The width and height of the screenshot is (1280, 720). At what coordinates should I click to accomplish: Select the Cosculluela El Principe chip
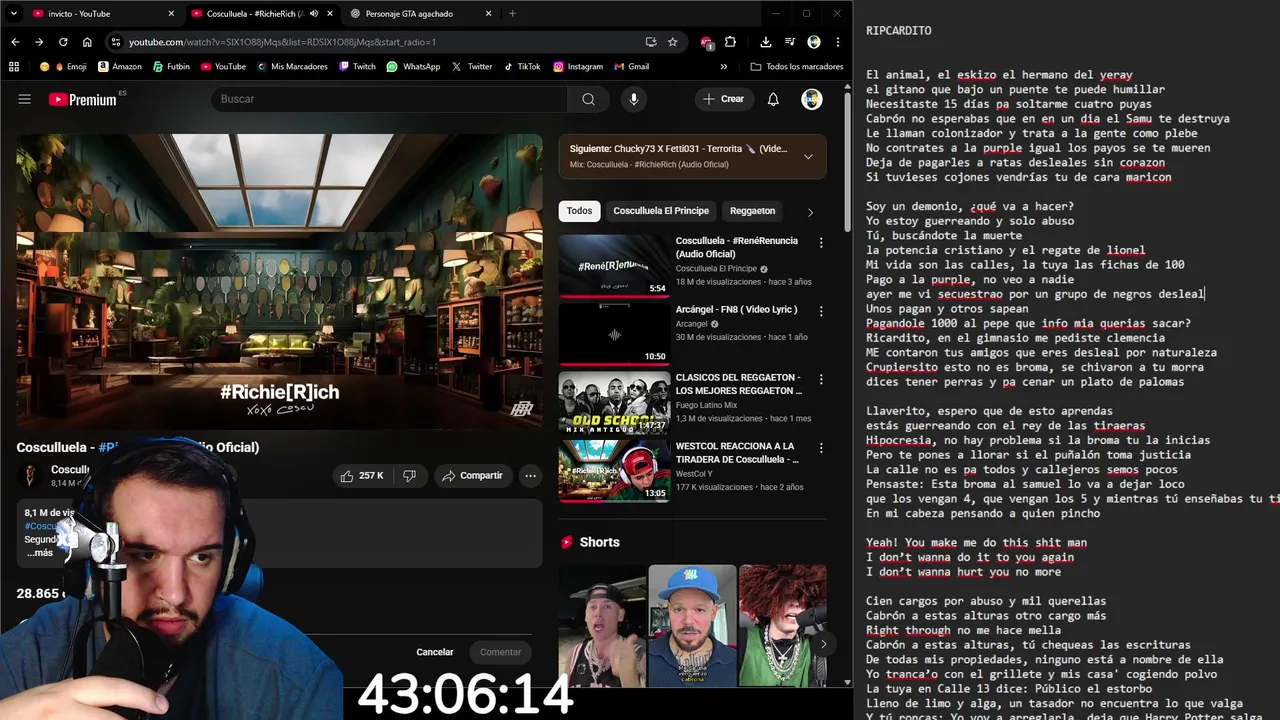[661, 211]
